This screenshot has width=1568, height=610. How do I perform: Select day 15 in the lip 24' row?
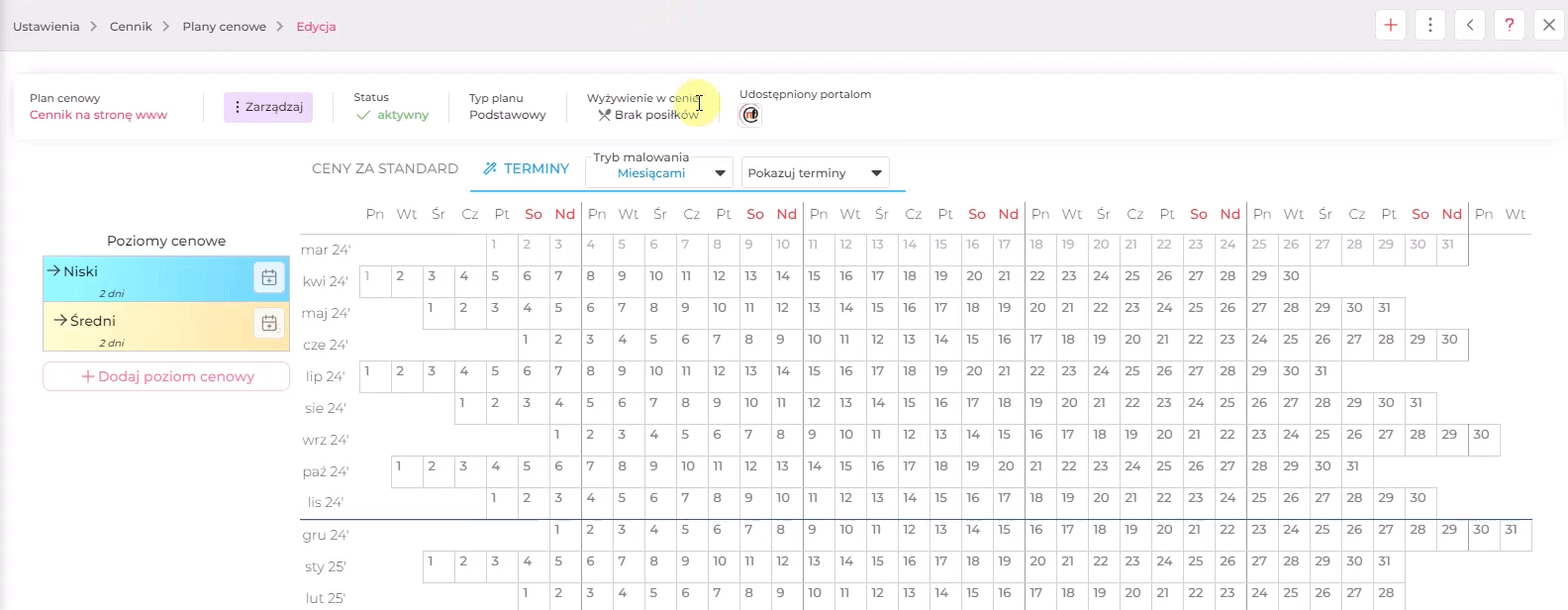coord(819,376)
